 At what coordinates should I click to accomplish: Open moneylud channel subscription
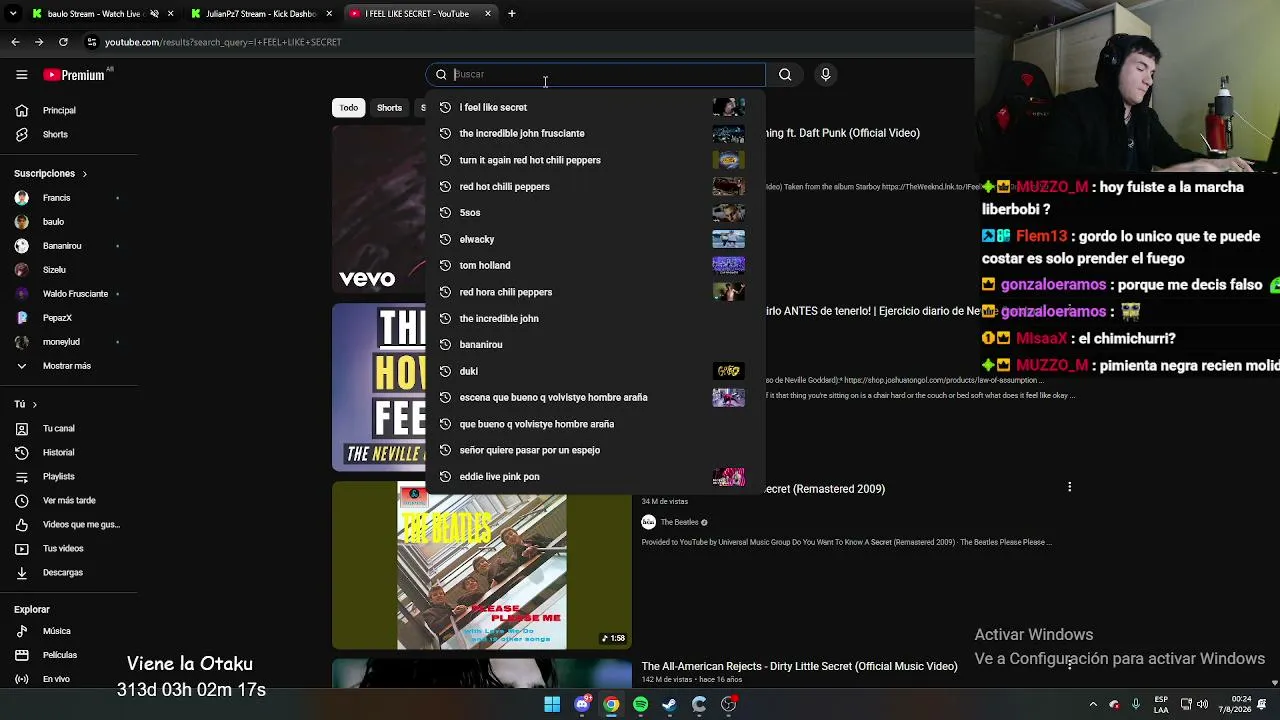pyautogui.click(x=60, y=342)
